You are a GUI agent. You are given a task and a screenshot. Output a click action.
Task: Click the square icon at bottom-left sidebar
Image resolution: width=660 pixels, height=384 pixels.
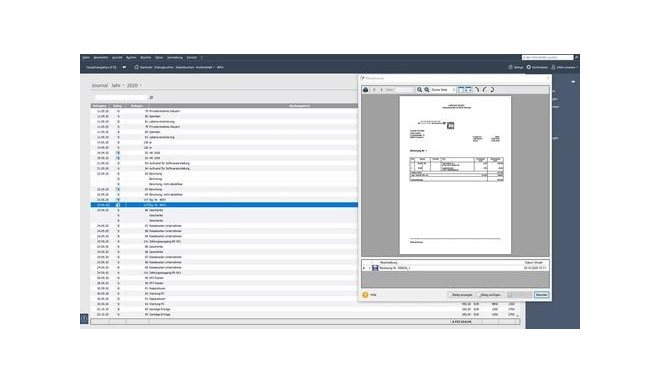coord(84,319)
